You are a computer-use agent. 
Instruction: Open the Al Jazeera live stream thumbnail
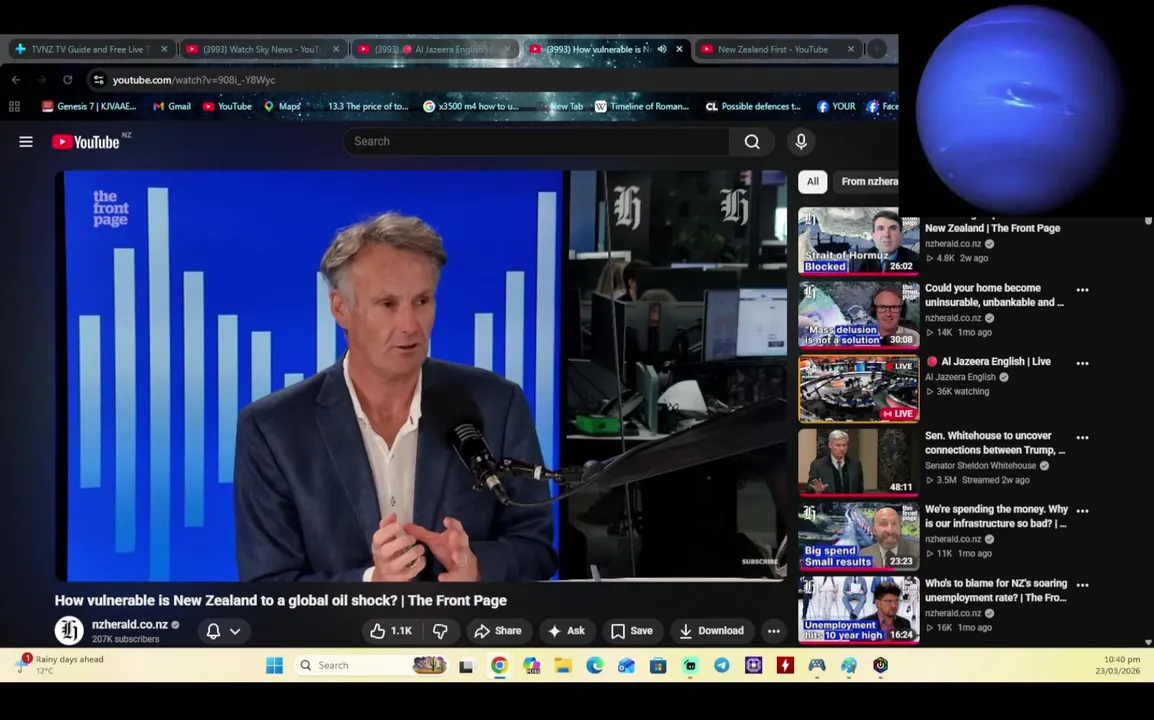click(x=858, y=389)
